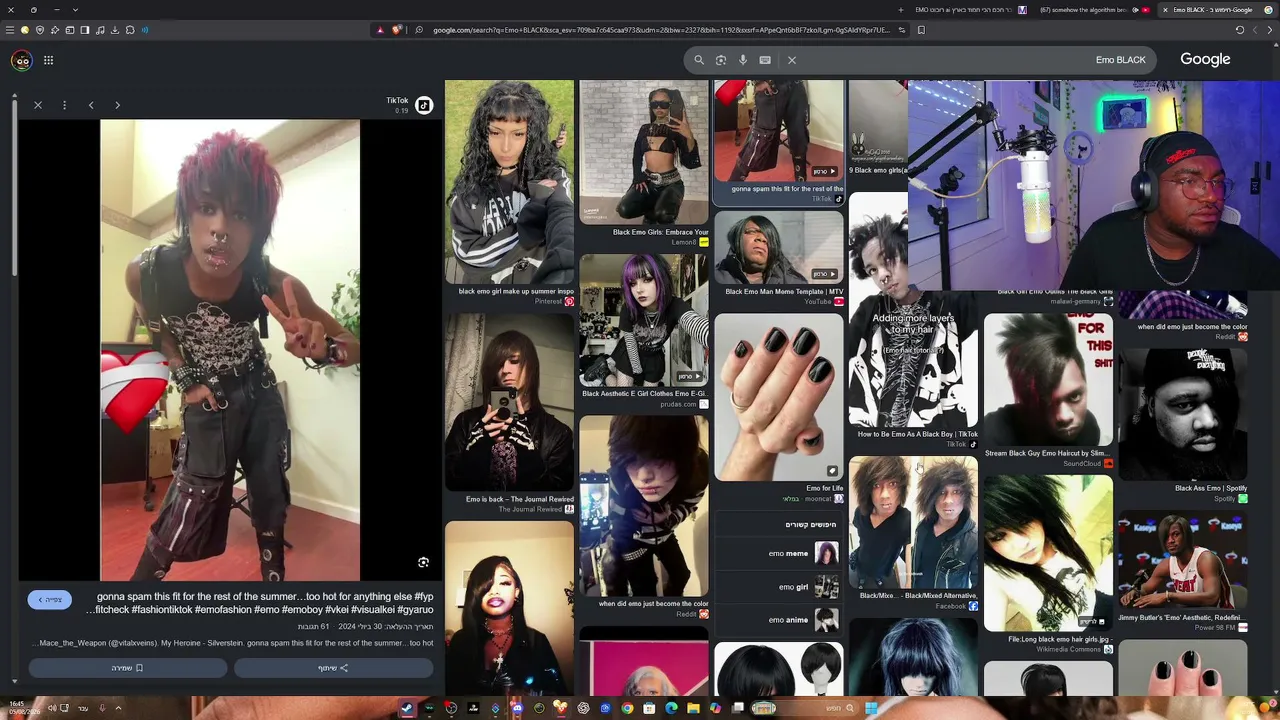Open the browser hamburger menu
Viewport: 1280px width, 720px height.
[10, 30]
